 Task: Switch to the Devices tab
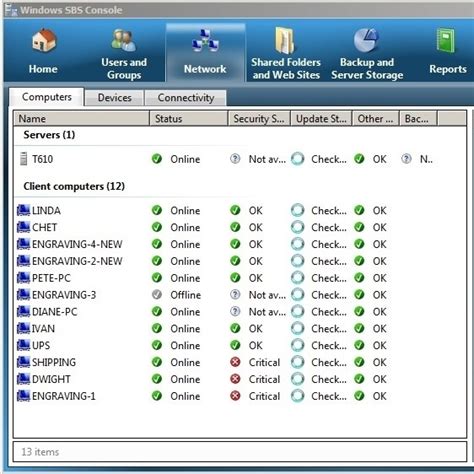tap(114, 98)
